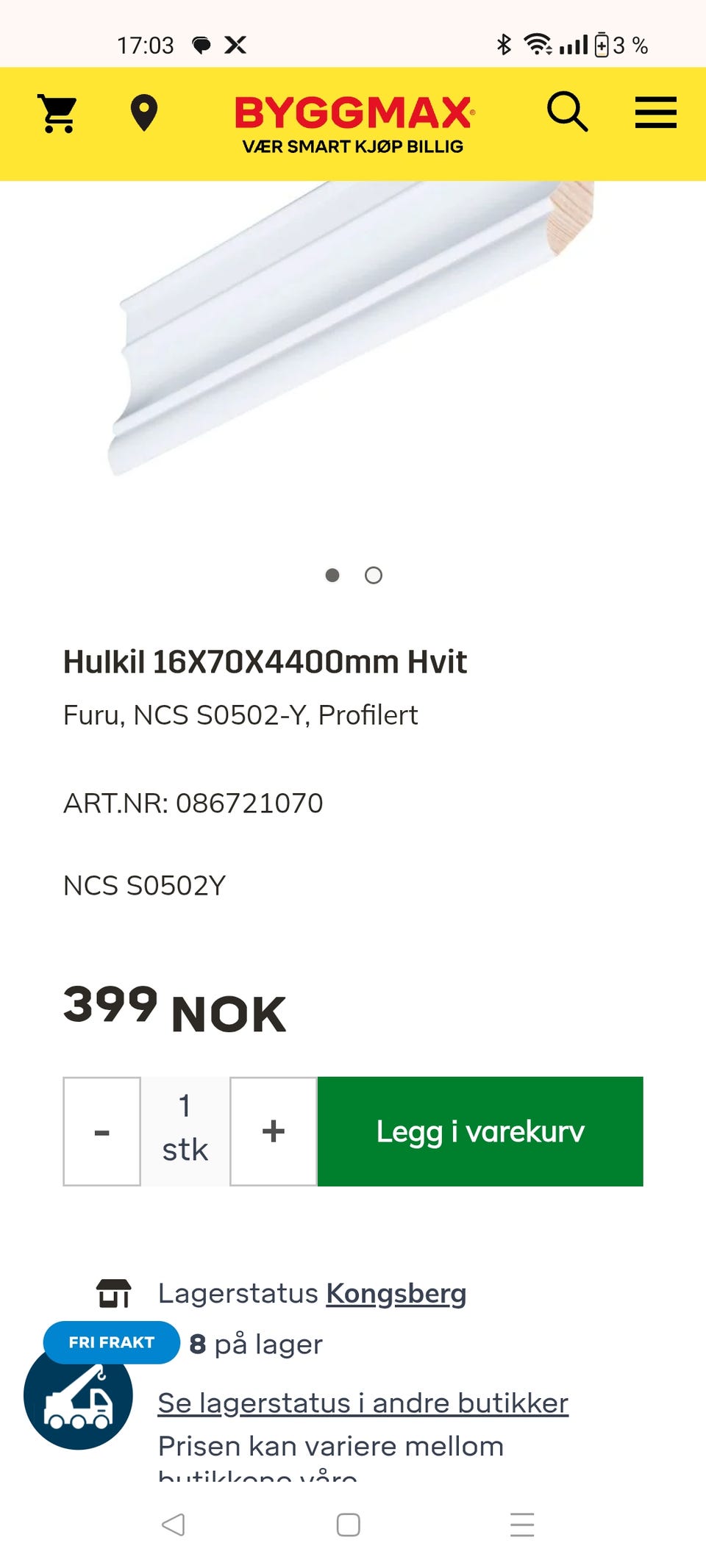Select the quantity field showing 1 stk
Viewport: 706px width, 1568px height.
click(x=185, y=1131)
